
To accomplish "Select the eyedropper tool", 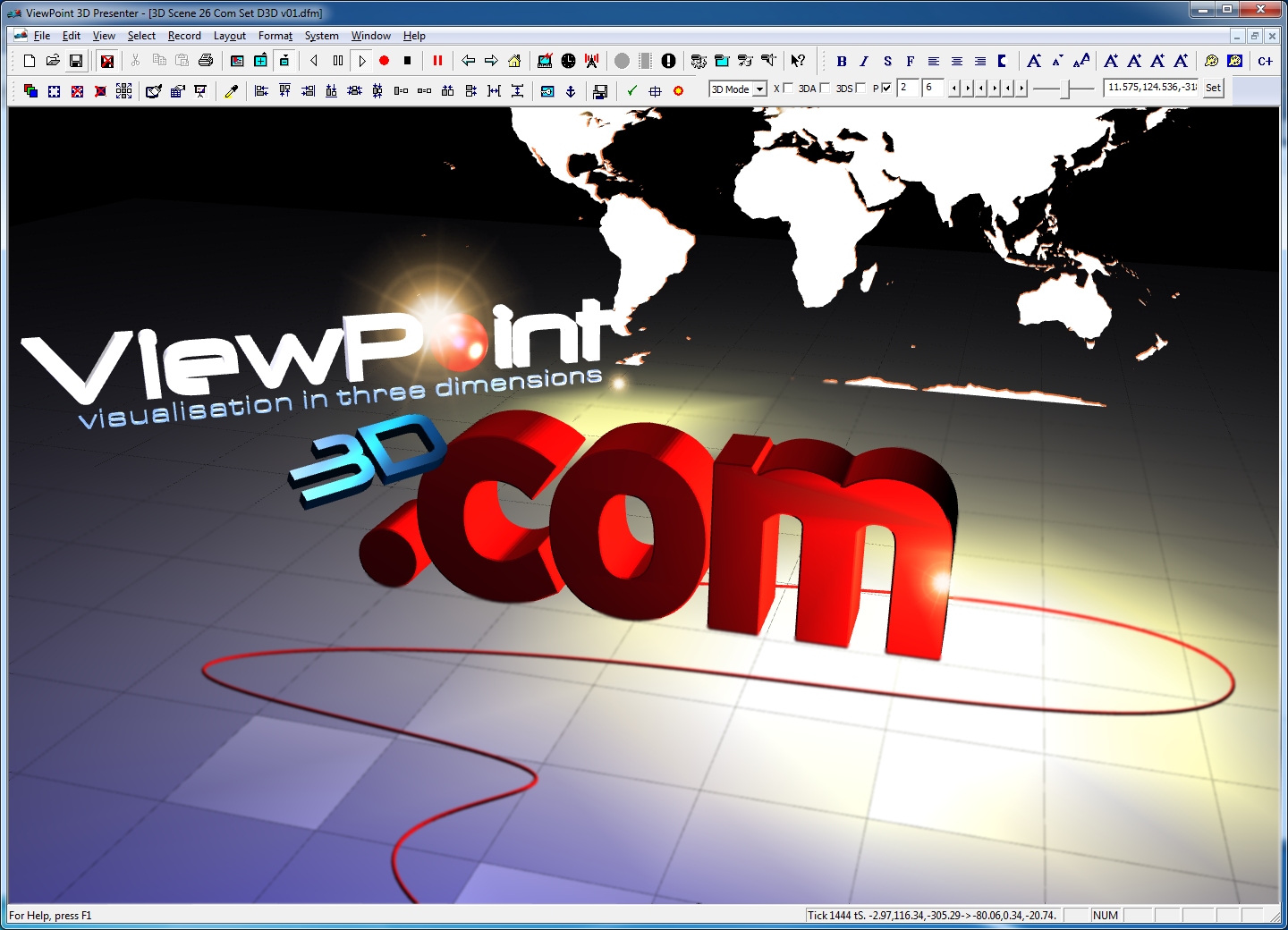I will 232,91.
